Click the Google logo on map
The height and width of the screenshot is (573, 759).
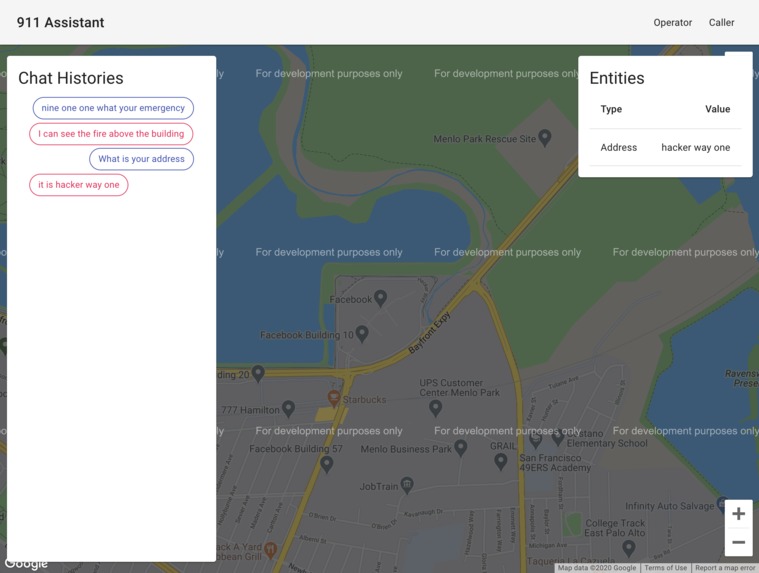(26, 564)
